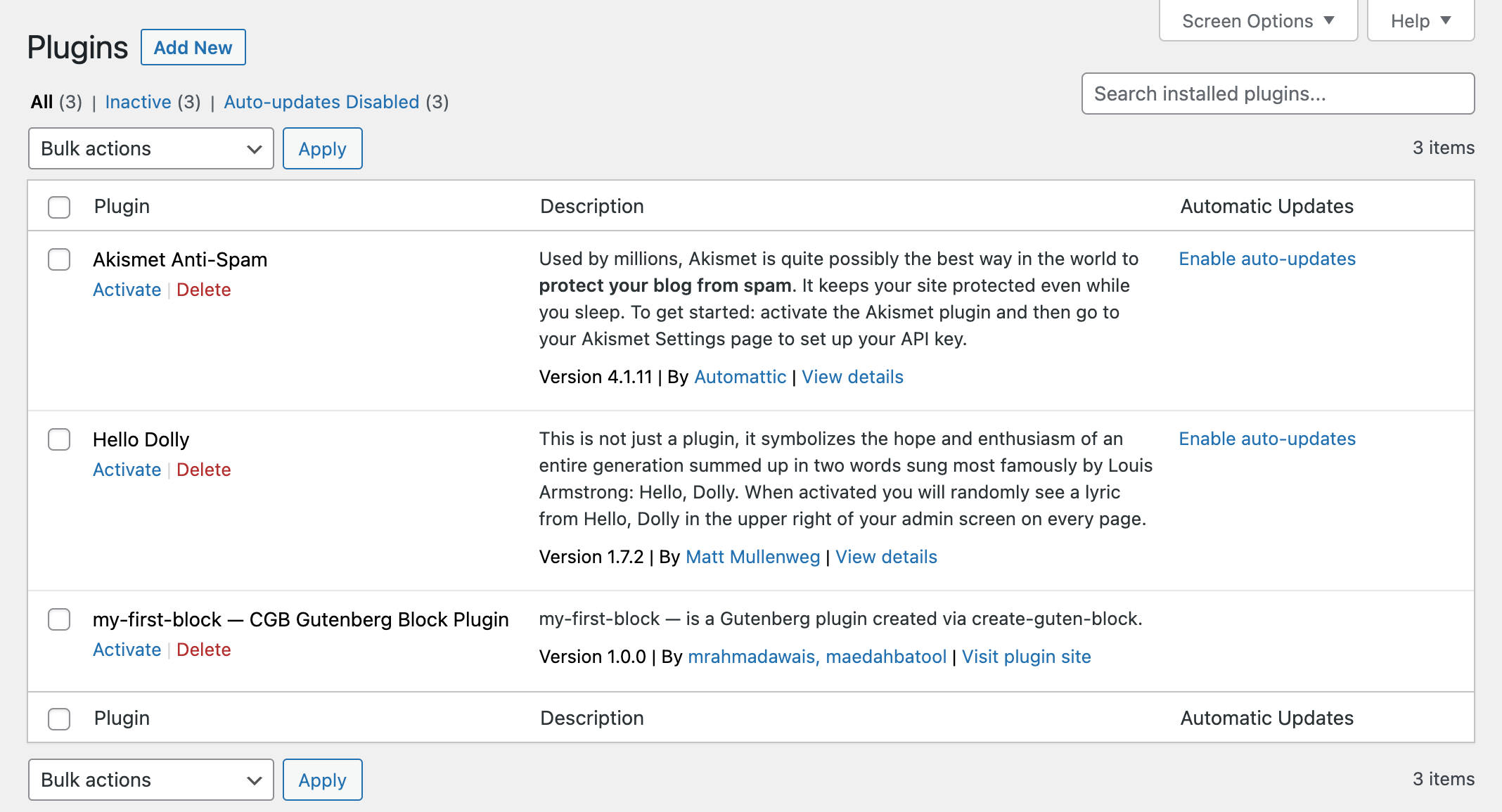1502x812 pixels.
Task: Enable auto-updates for Akismet Anti-Spam
Action: tap(1266, 258)
